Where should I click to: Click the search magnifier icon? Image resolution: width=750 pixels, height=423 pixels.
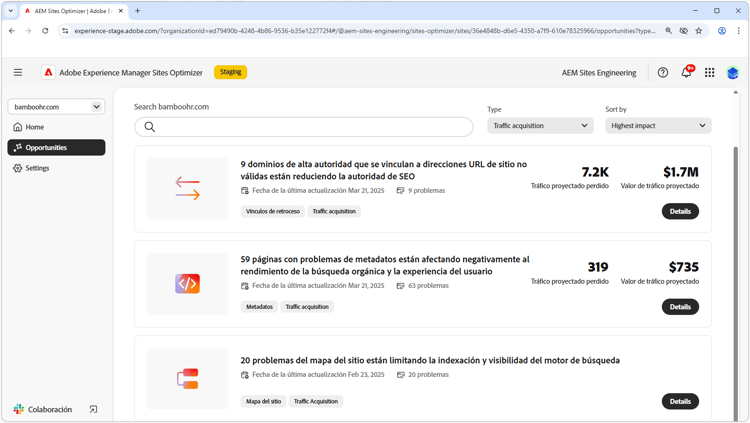(x=150, y=127)
